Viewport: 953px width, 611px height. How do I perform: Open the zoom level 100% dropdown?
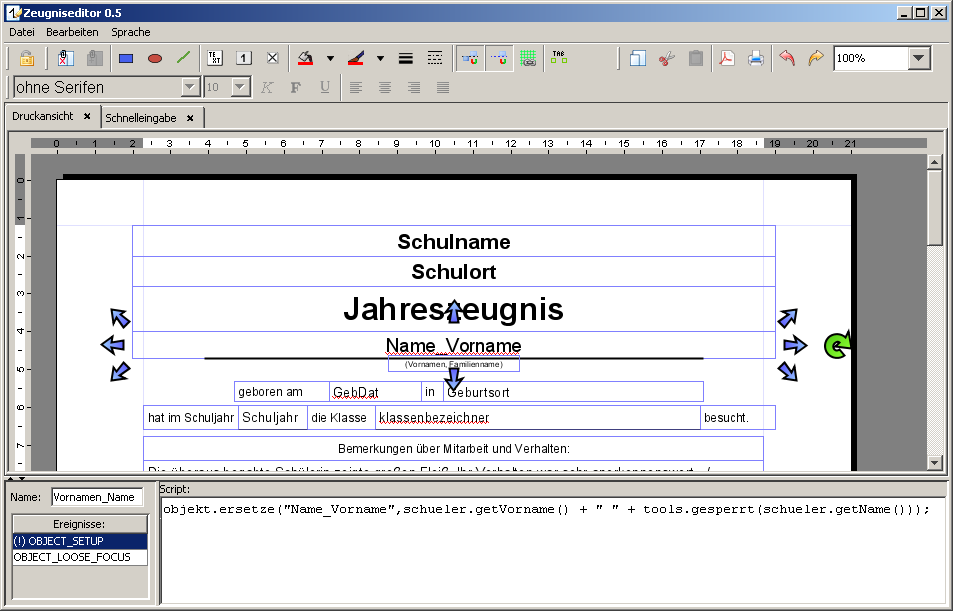tap(919, 58)
